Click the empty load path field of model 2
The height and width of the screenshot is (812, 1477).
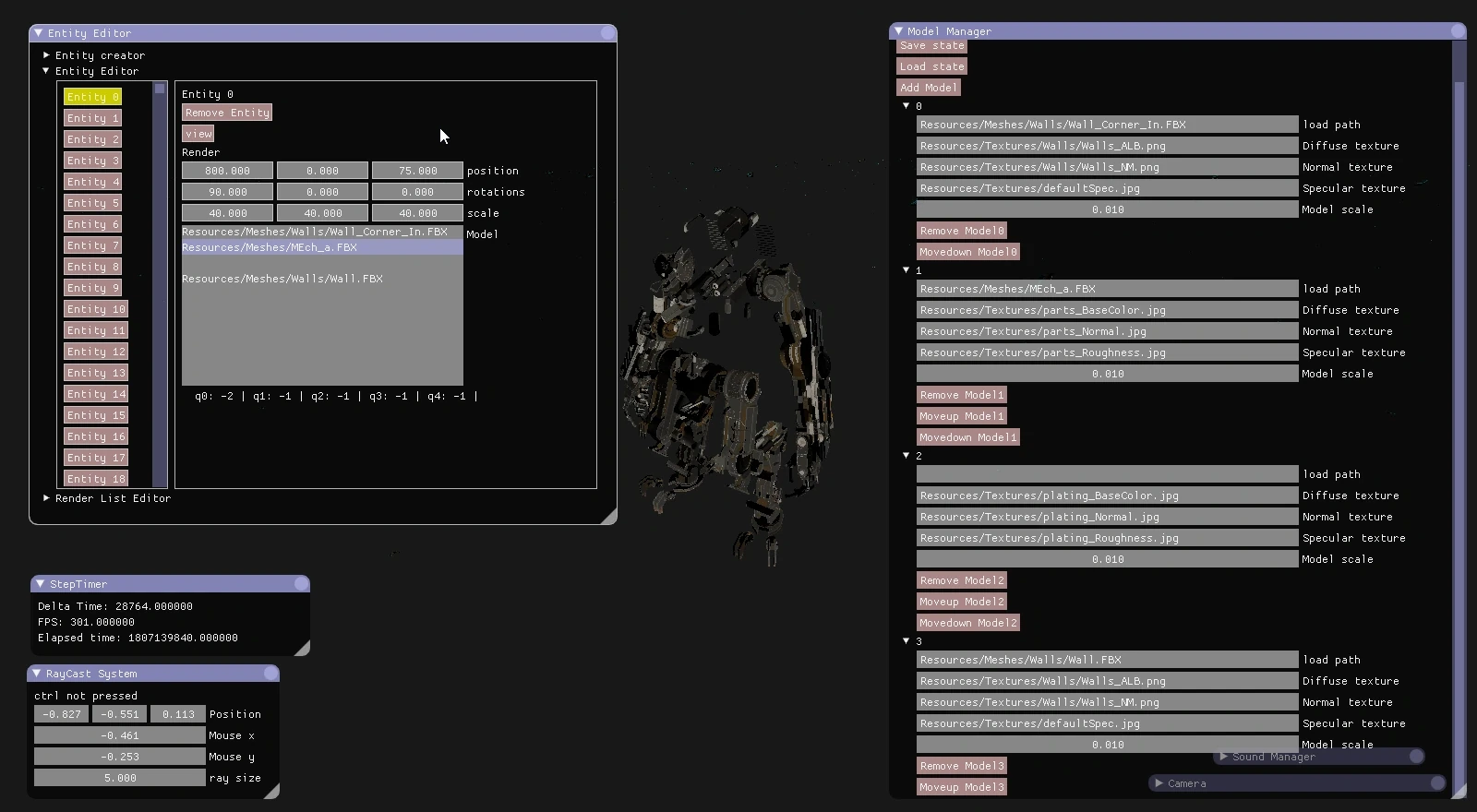[x=1107, y=474]
